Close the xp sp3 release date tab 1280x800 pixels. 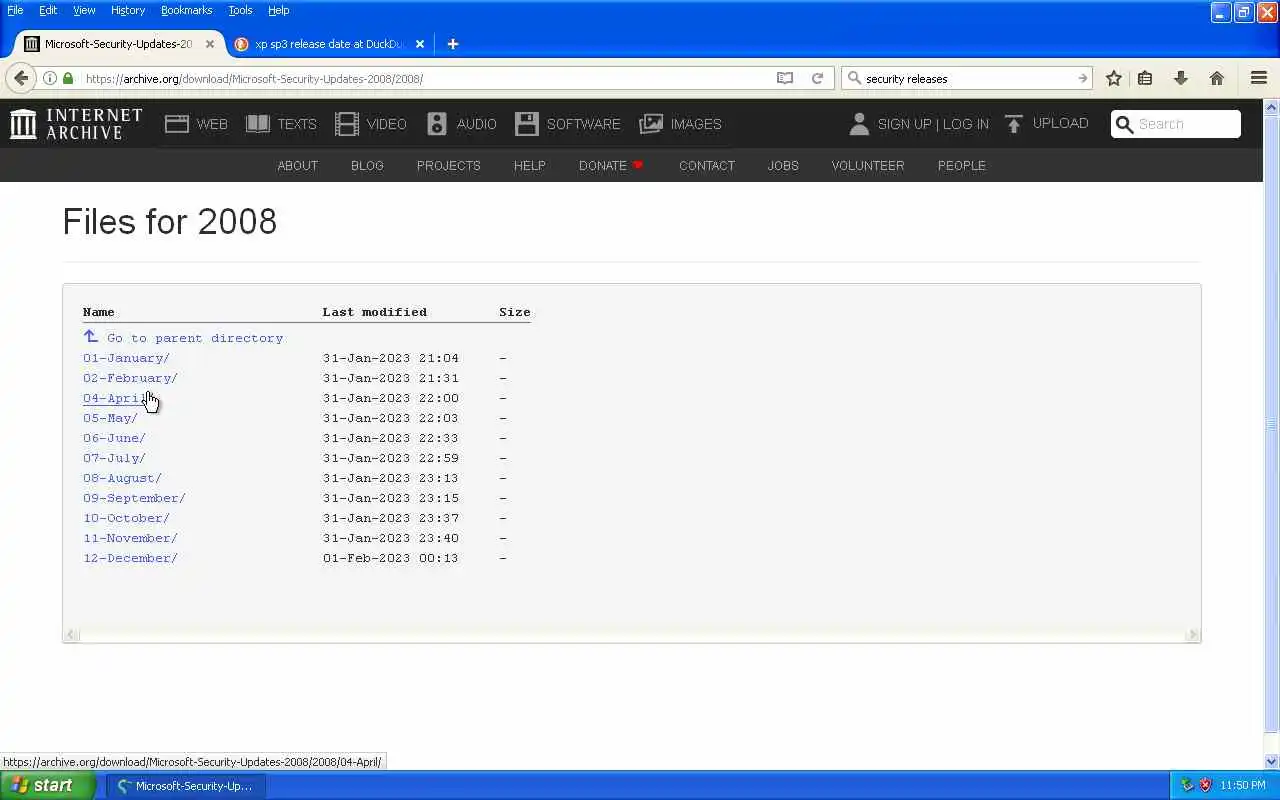coord(420,44)
